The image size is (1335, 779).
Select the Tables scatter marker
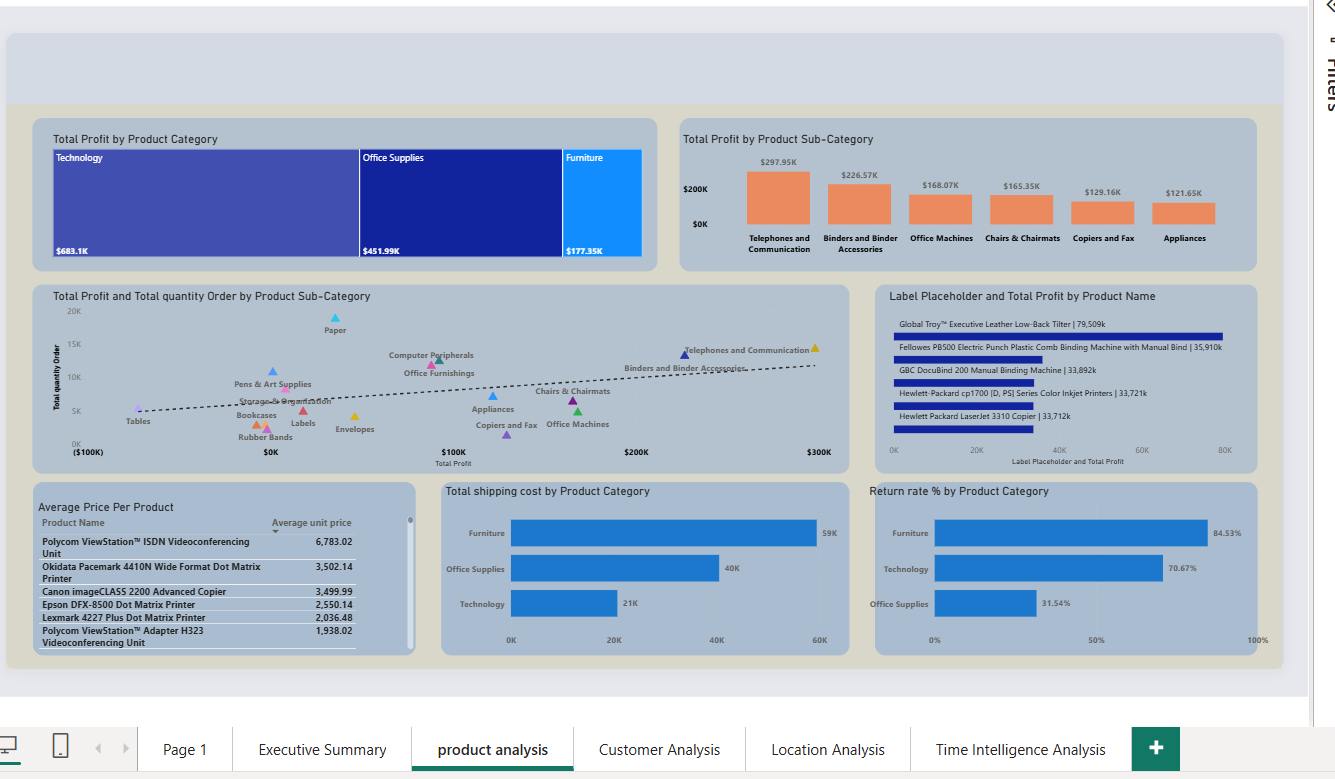(x=138, y=409)
